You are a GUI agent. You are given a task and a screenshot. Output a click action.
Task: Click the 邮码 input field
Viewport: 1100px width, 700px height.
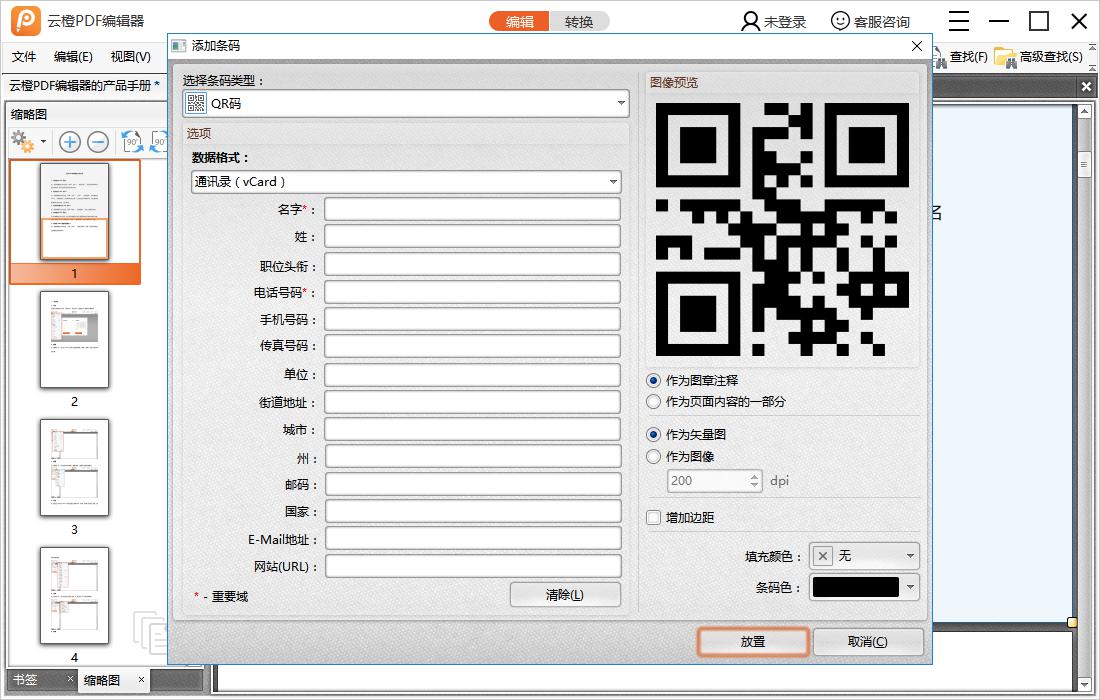coord(473,484)
